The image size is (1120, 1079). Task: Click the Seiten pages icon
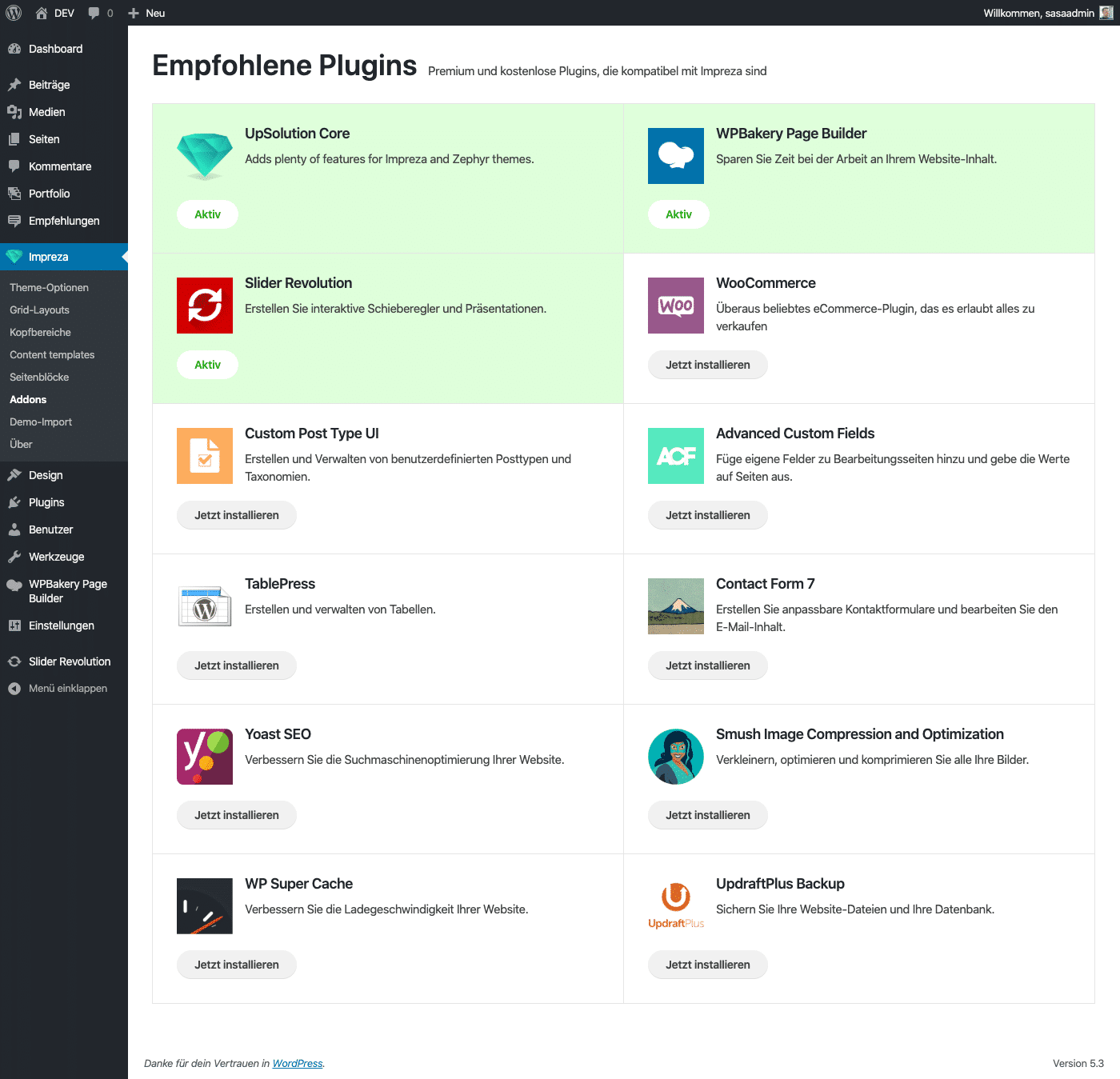pos(14,139)
